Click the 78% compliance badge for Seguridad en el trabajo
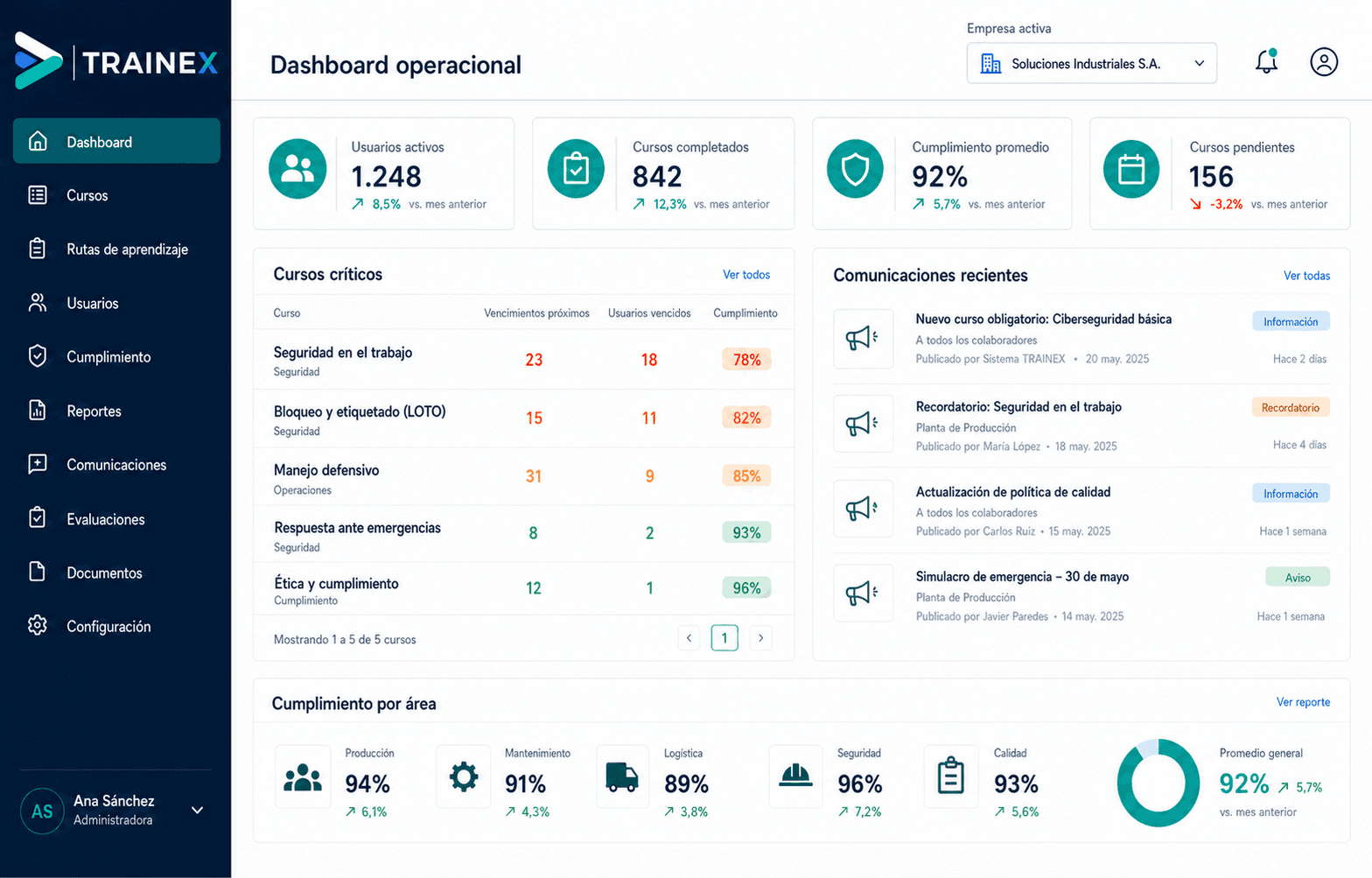This screenshot has height=878, width=1372. (746, 359)
